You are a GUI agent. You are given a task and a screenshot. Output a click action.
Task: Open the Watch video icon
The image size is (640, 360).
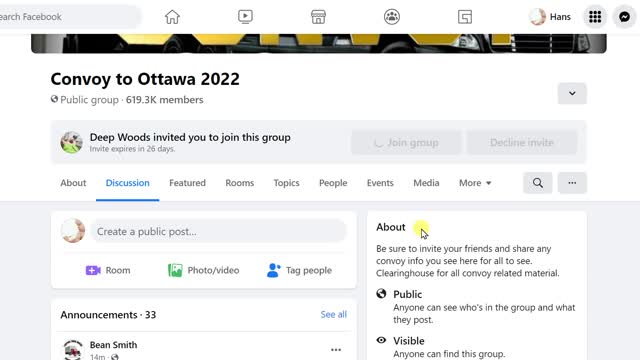point(245,17)
